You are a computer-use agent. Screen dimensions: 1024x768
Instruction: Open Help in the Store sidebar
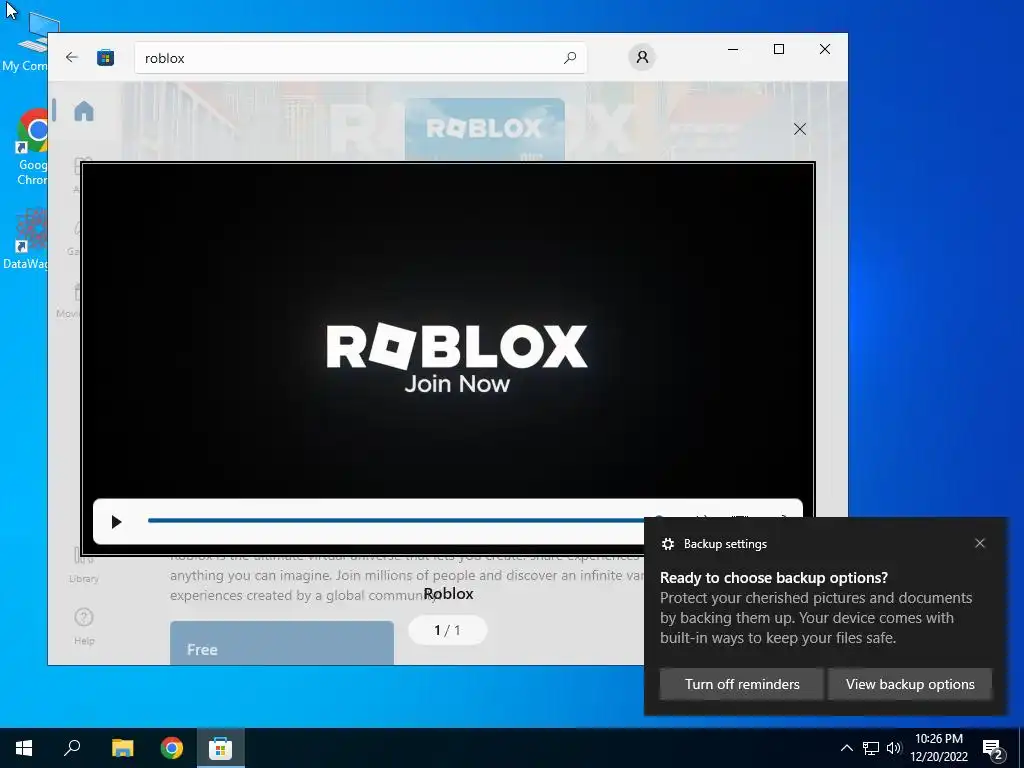point(84,626)
